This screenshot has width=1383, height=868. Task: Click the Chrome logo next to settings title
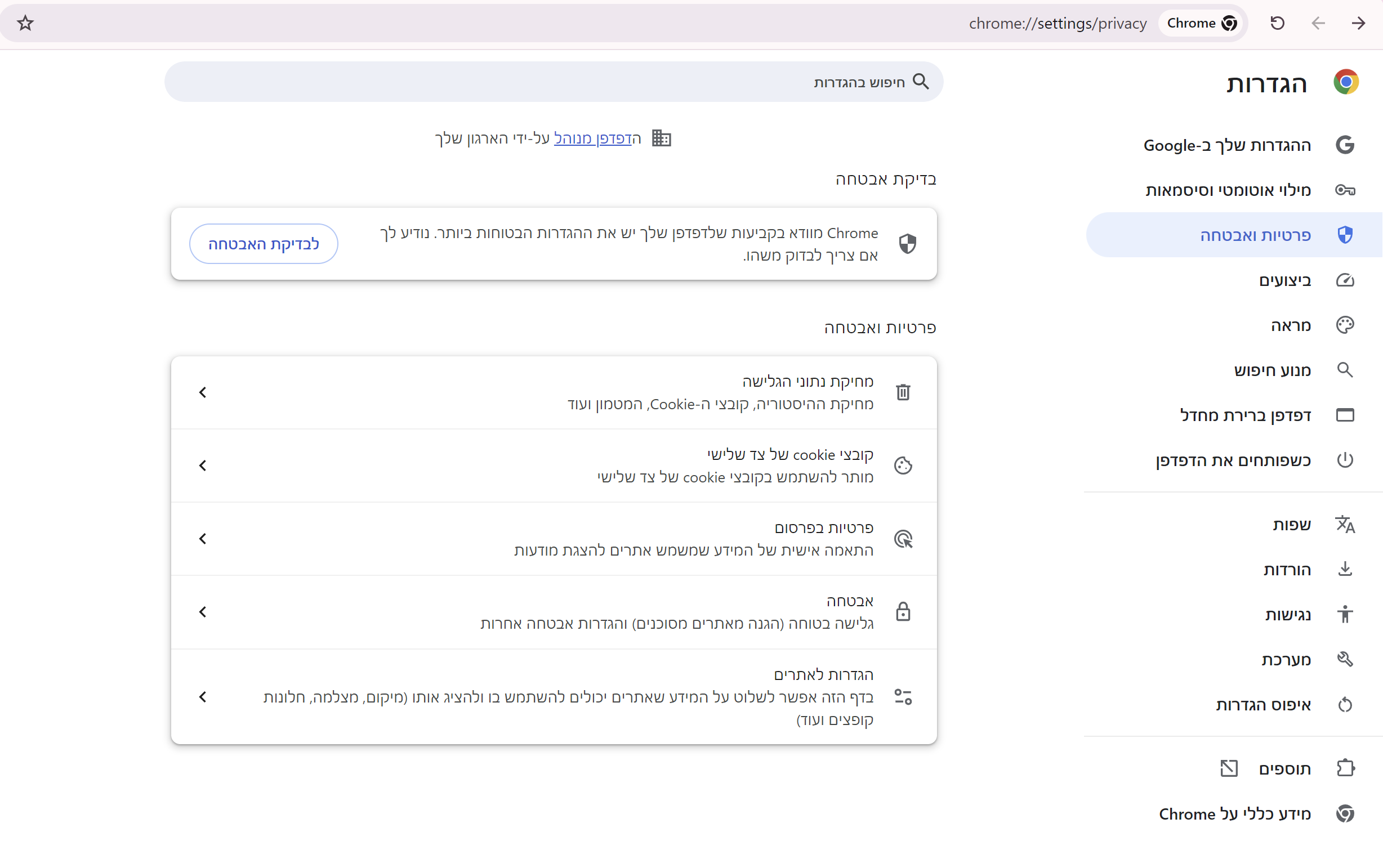click(x=1345, y=83)
